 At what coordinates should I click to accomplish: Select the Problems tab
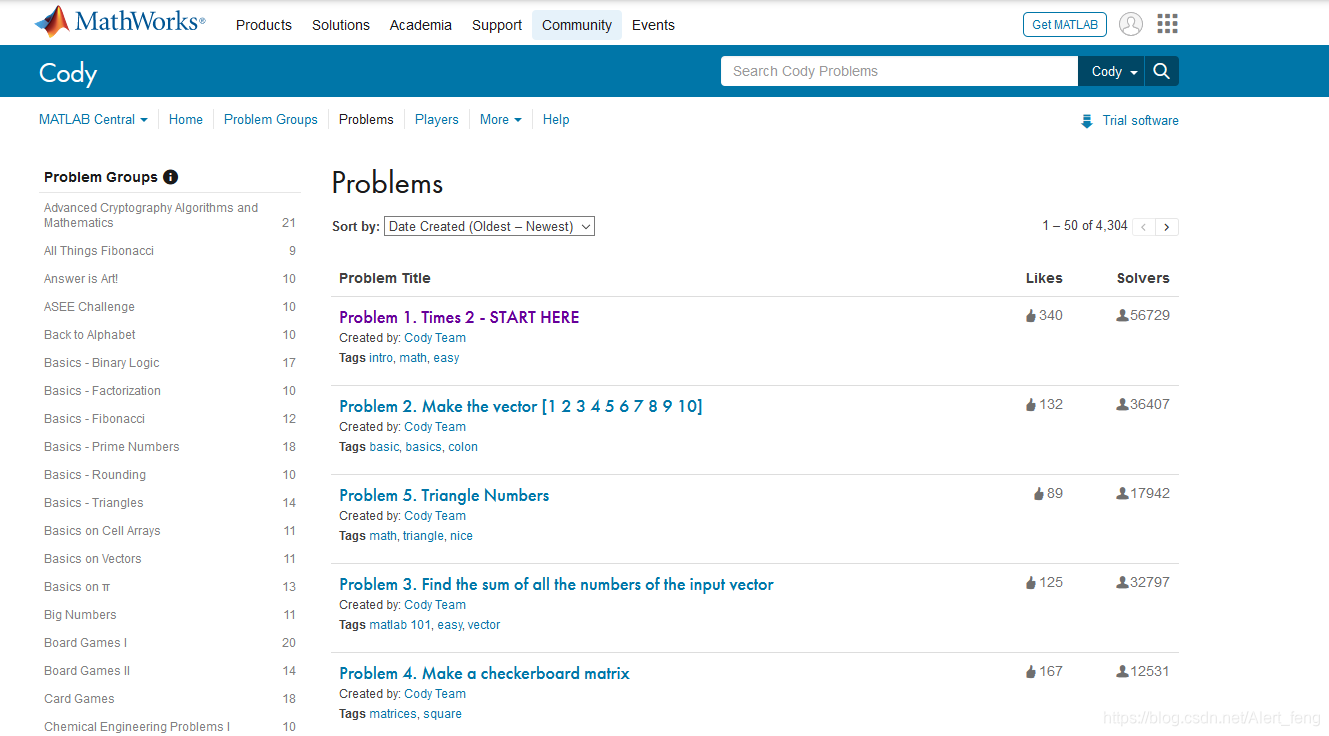(x=366, y=119)
